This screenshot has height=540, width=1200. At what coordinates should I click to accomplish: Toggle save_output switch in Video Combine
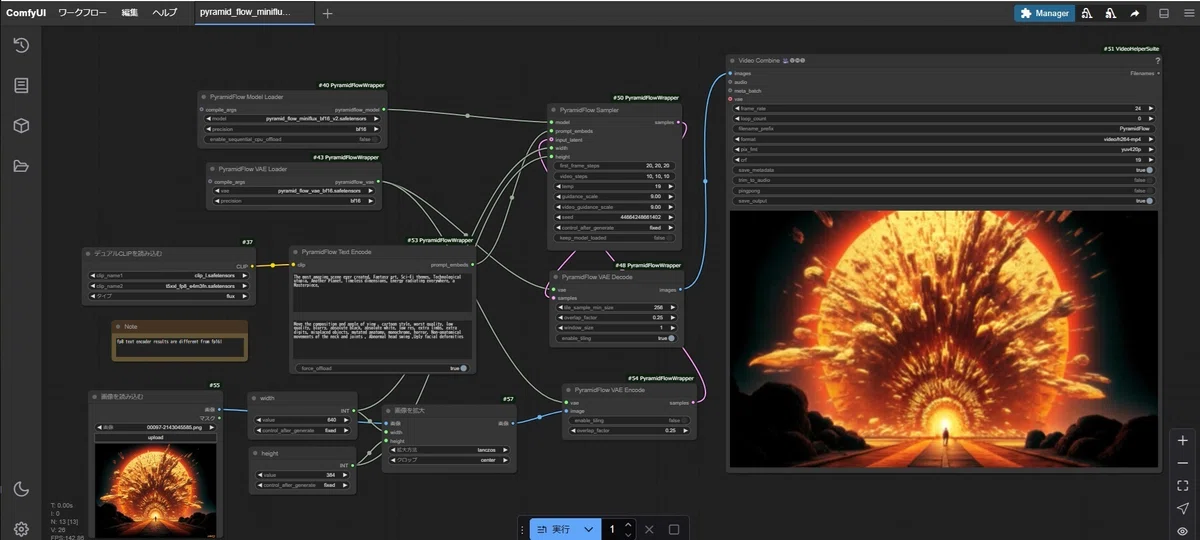click(1149, 200)
